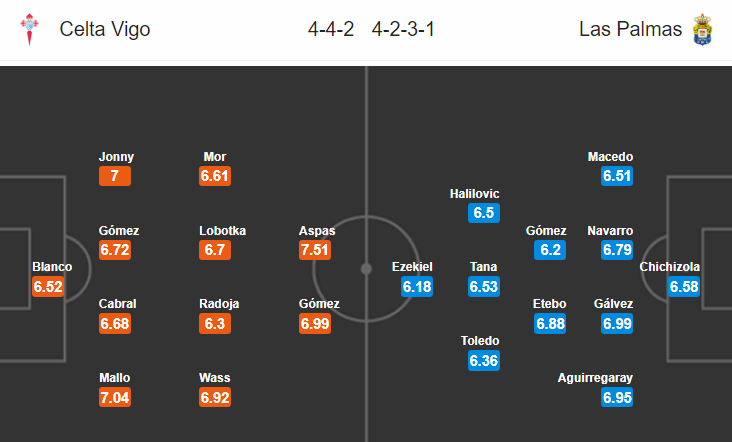732x442 pixels.
Task: Select Jonny's rating badge showing 7
Action: click(115, 176)
